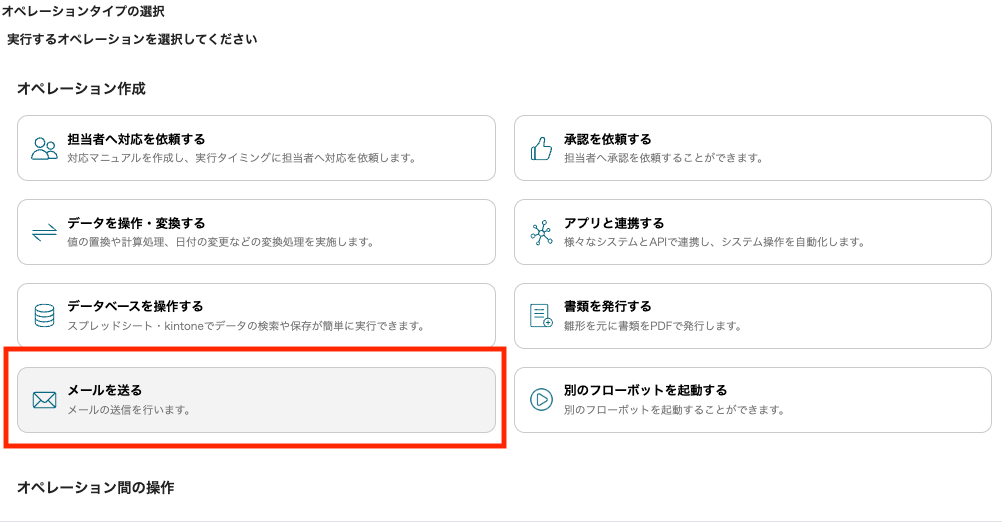Click the オペレーション作成 section heading

click(x=81, y=89)
